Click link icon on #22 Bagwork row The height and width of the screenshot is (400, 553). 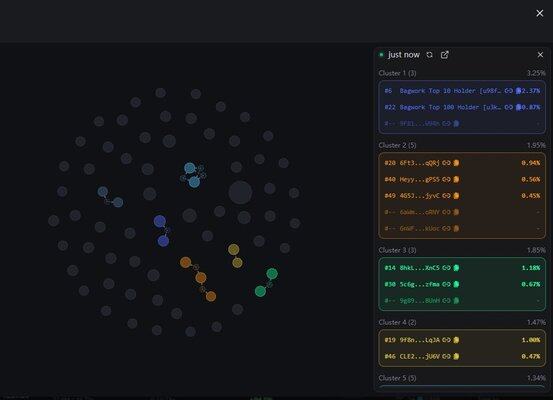pos(509,107)
